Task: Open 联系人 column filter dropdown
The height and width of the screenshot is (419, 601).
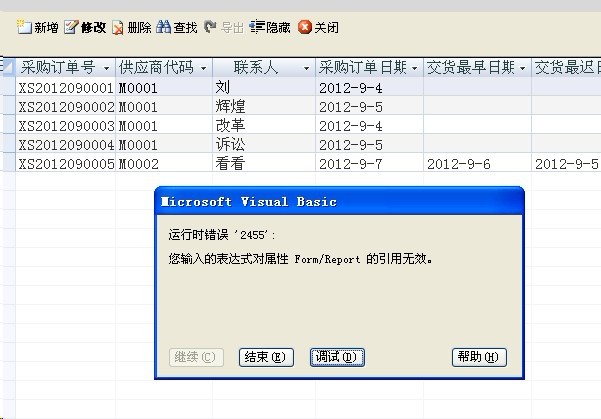Action: [x=306, y=68]
